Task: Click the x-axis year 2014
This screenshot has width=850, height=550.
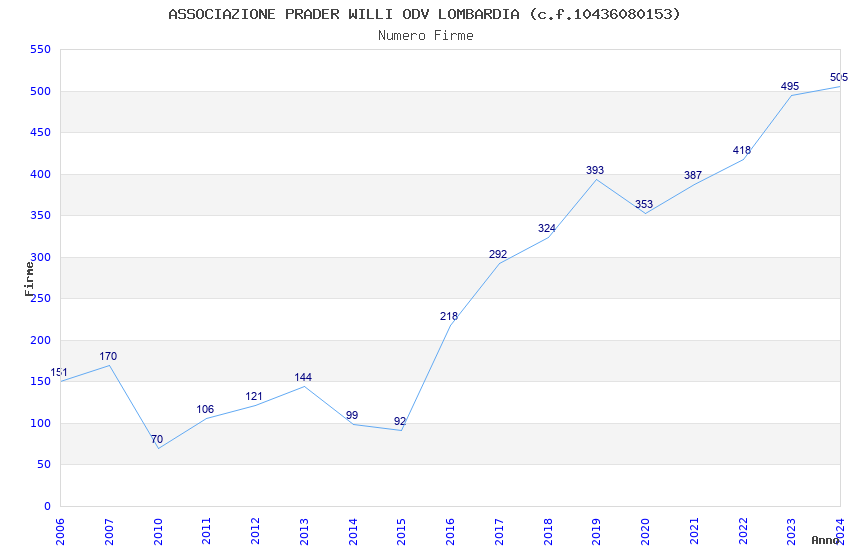Action: 353,531
